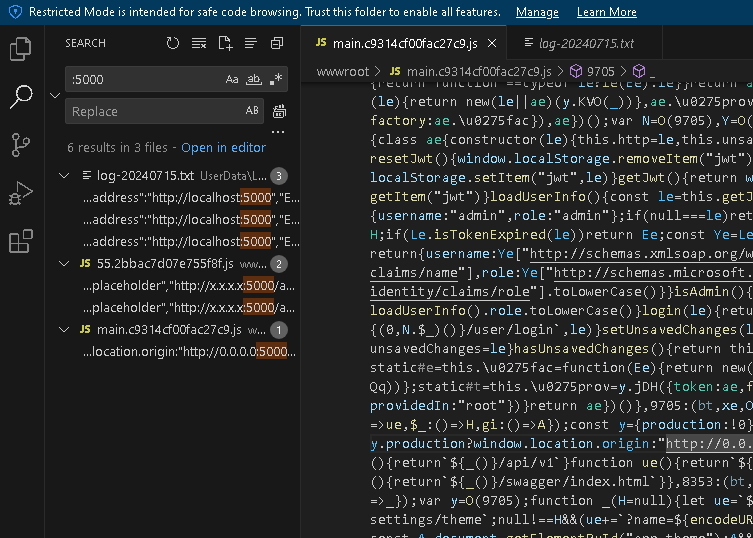
Task: Toggle Use Regular Expression option
Action: pyautogui.click(x=276, y=79)
